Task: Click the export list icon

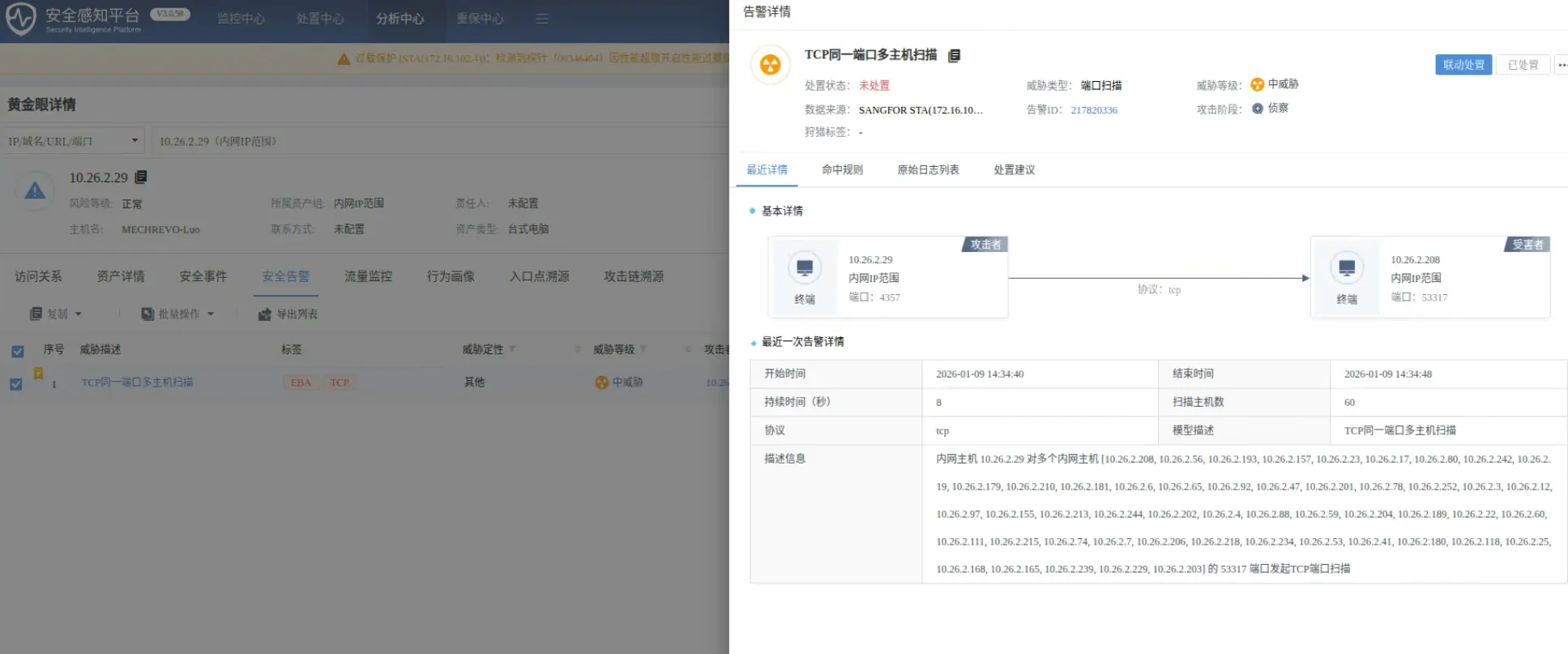Action: coord(265,314)
